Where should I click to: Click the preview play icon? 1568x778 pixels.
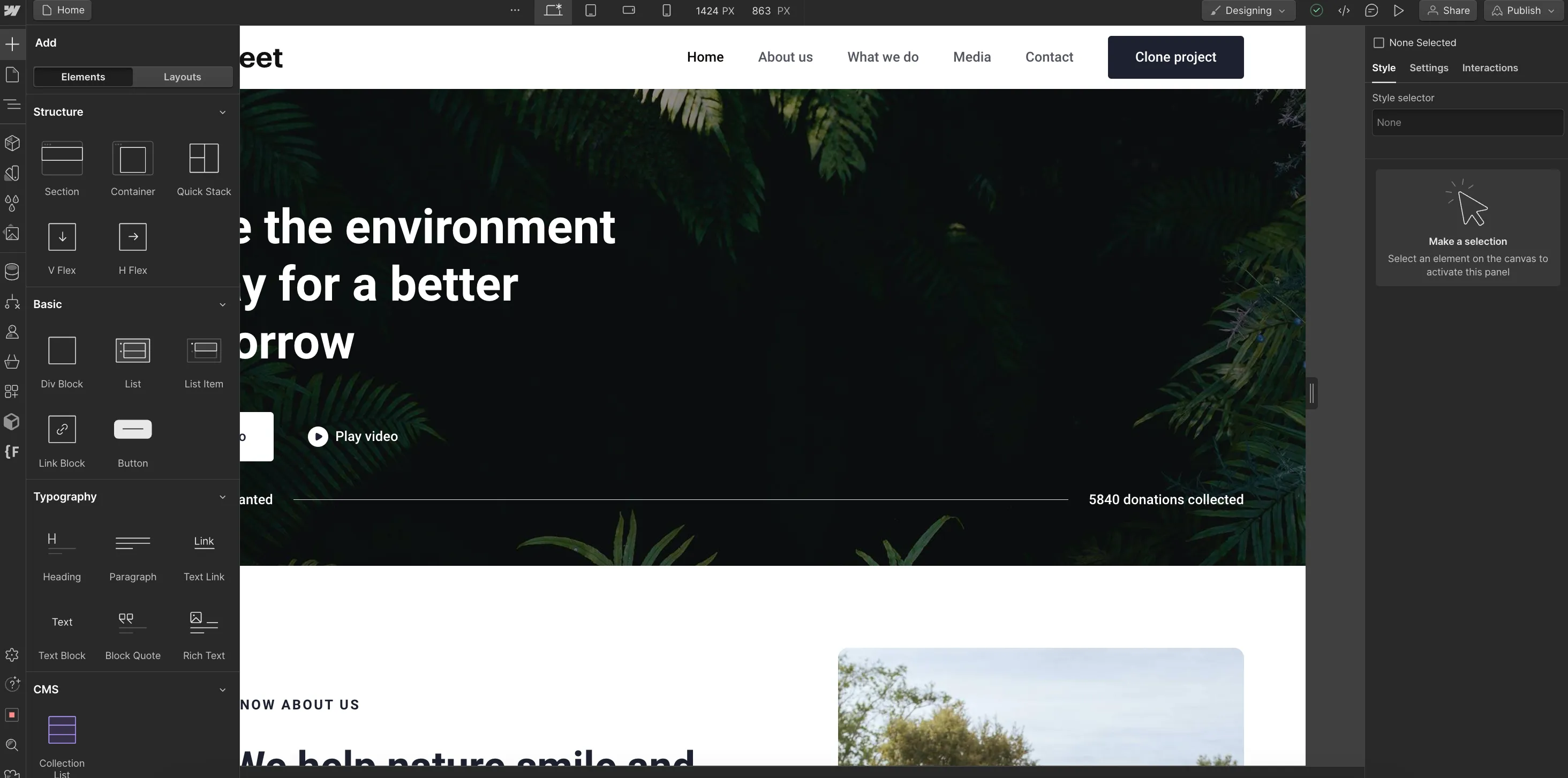click(1399, 10)
